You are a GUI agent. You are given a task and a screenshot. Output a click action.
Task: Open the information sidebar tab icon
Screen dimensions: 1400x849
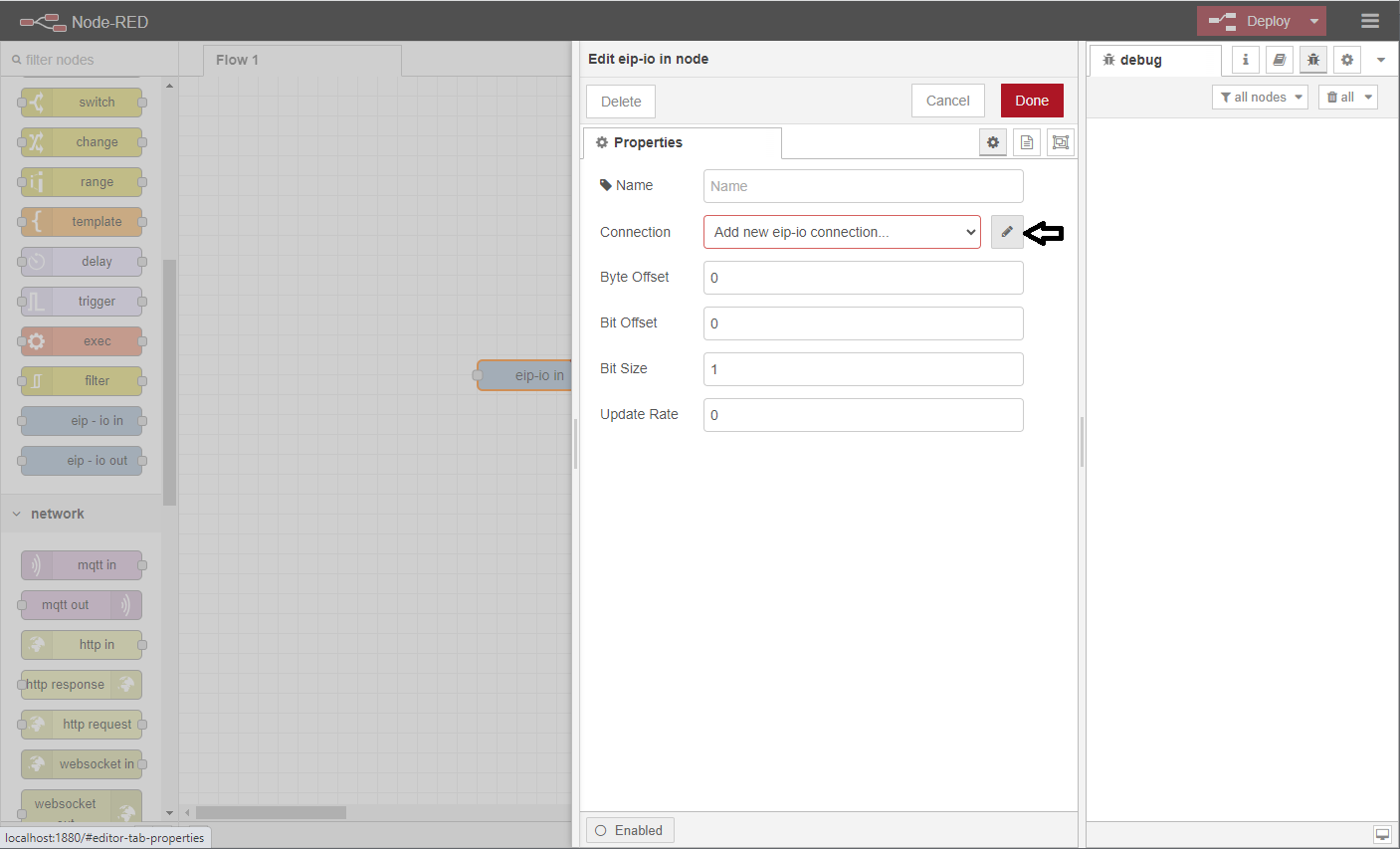[x=1246, y=60]
